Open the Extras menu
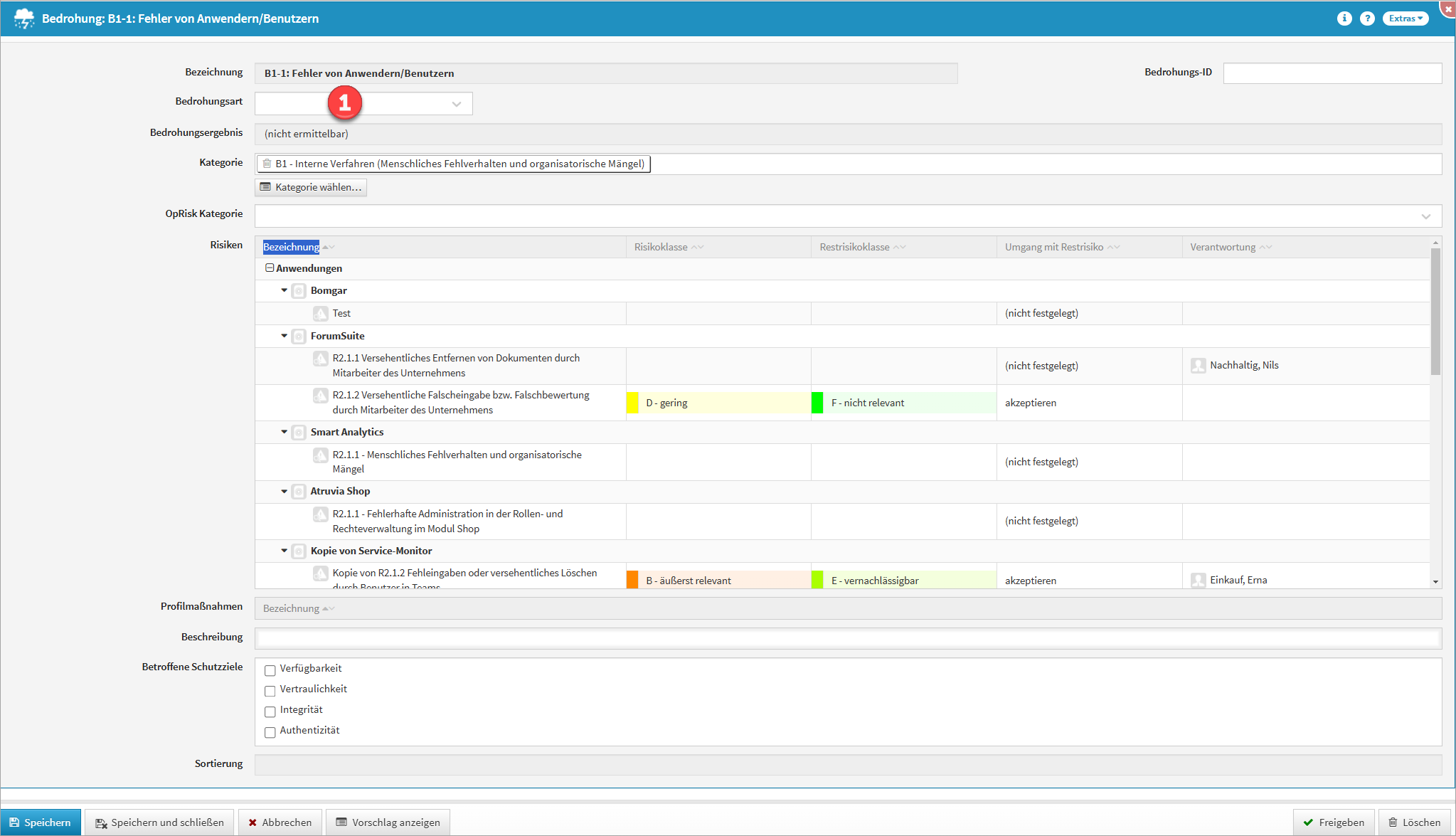 click(x=1405, y=18)
